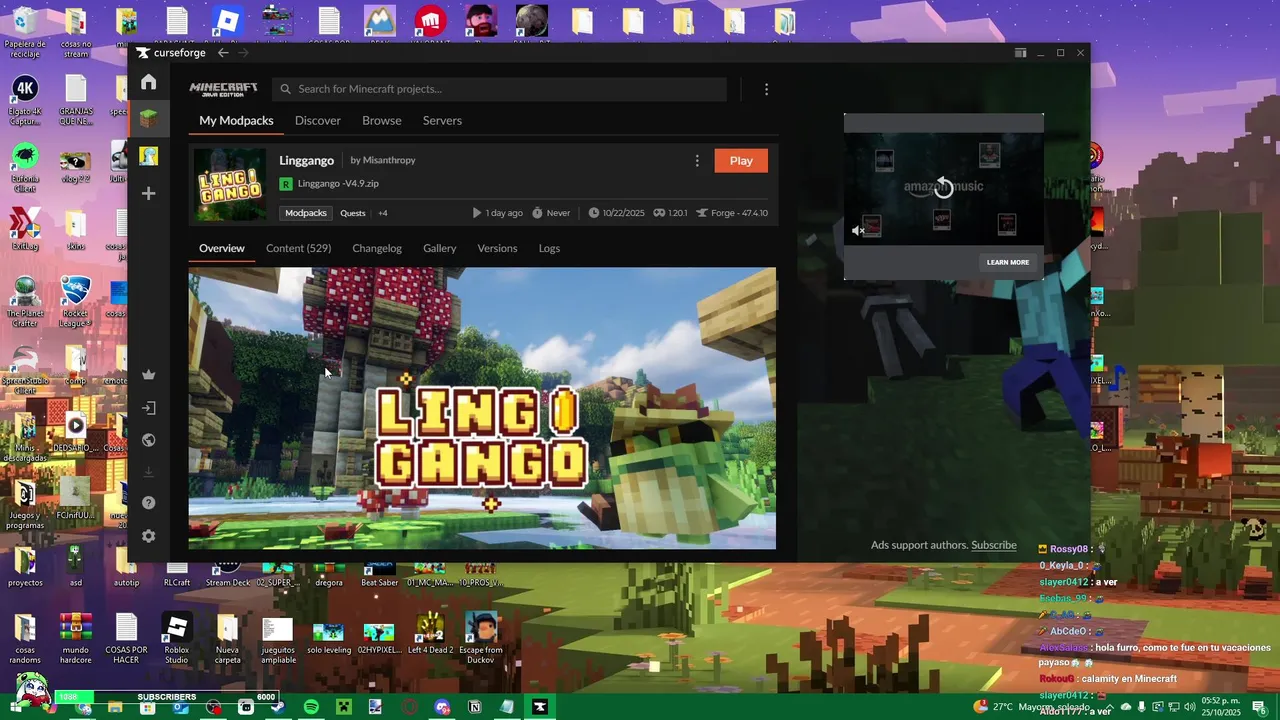Screen dimensions: 1280x720
Task: Open the Gallery tab
Action: pyautogui.click(x=439, y=248)
